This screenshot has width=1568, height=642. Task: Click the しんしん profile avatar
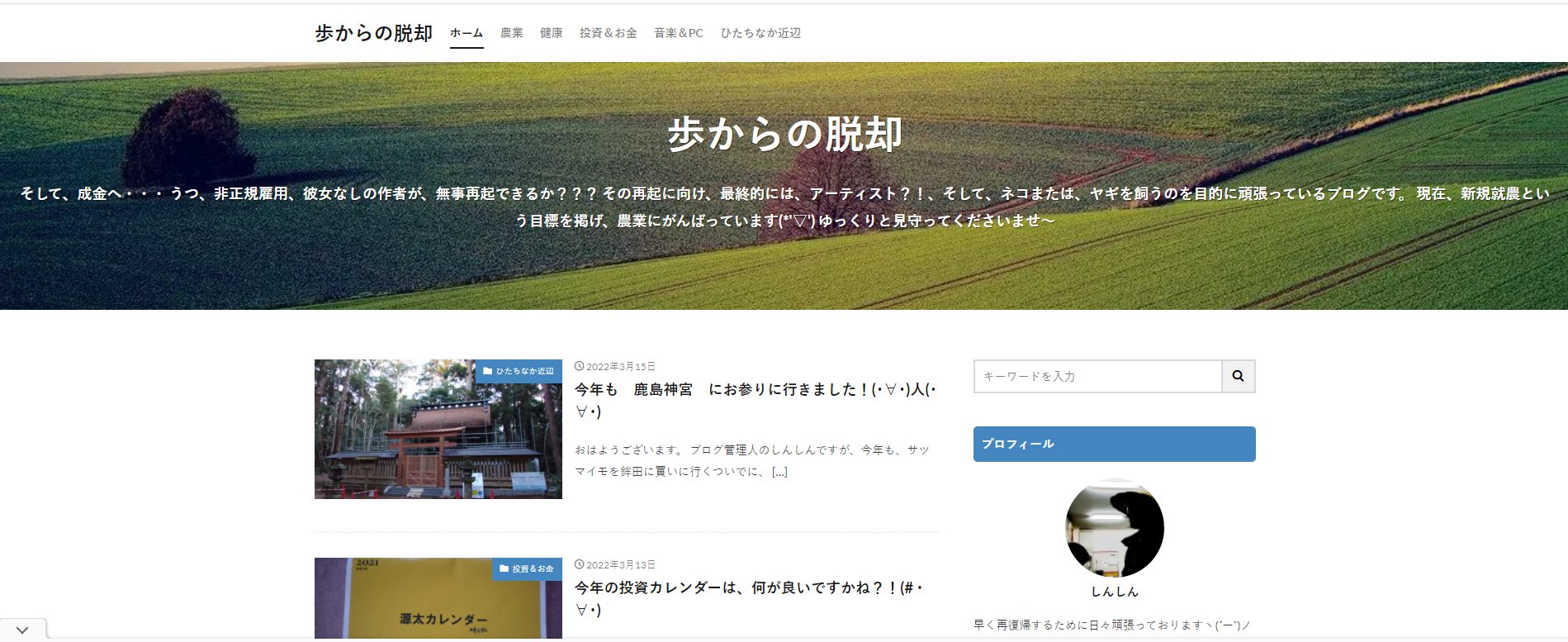tap(1115, 528)
